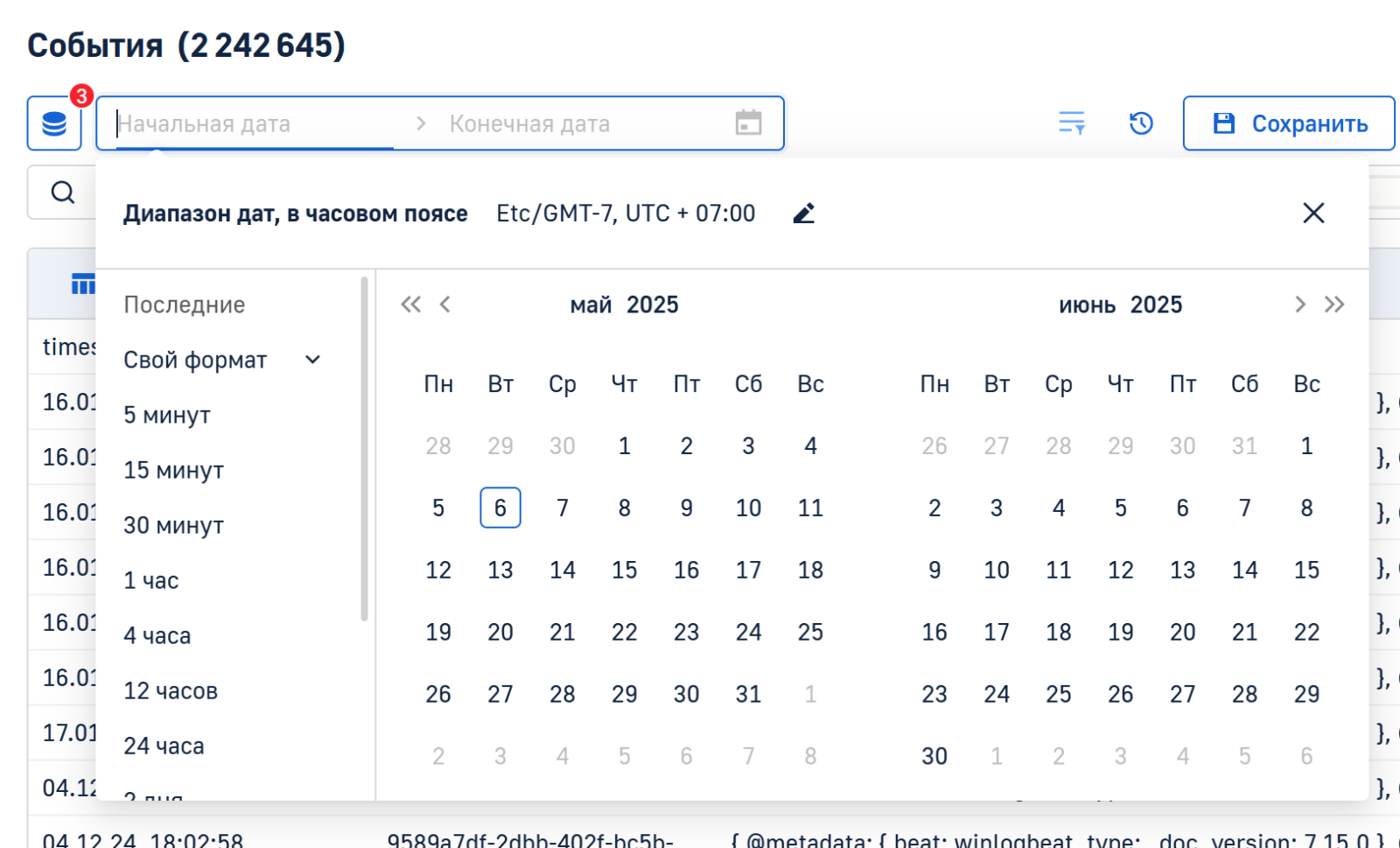Click the table columns icon
The width and height of the screenshot is (1400, 848).
click(83, 284)
